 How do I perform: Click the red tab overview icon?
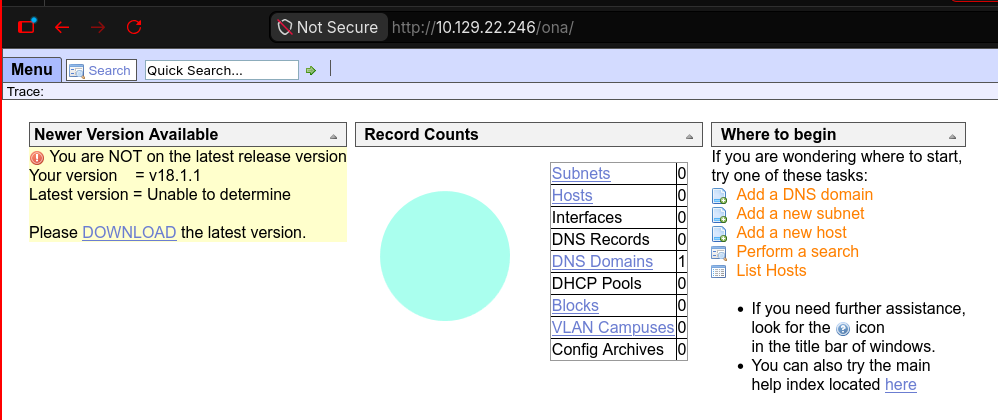27,26
